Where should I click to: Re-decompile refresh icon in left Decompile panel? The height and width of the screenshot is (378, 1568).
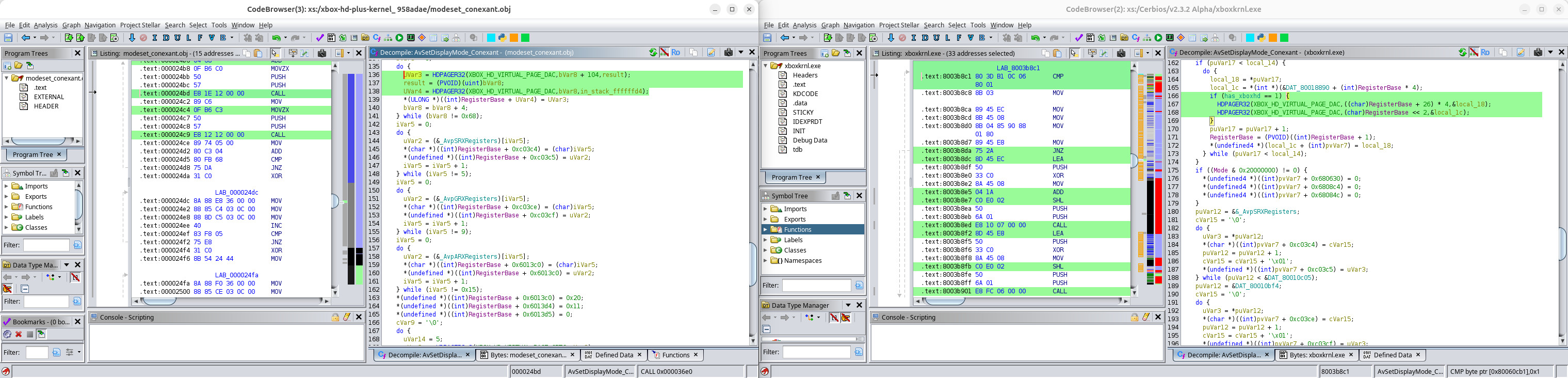point(653,53)
